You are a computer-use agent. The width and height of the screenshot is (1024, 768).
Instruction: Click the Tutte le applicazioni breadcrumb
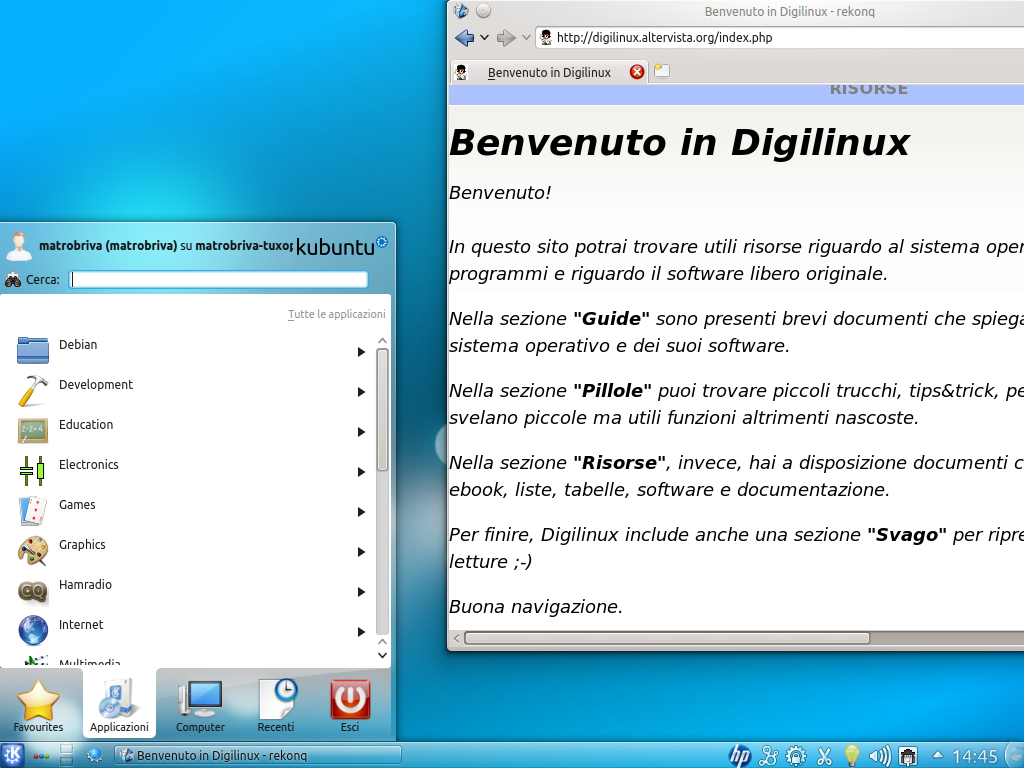pos(337,314)
